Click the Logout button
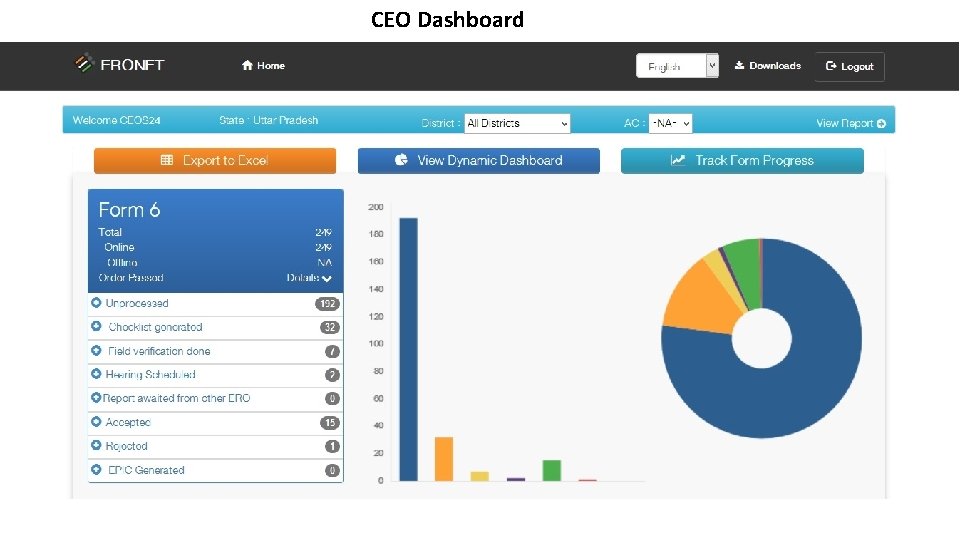 tap(850, 66)
